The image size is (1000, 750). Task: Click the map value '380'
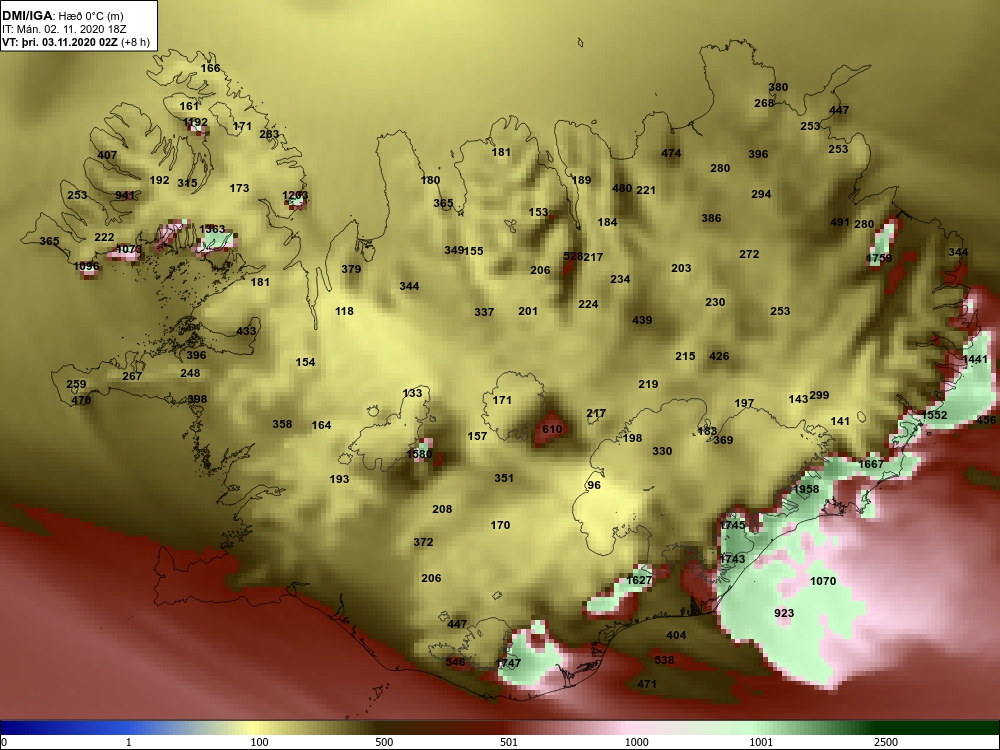pyautogui.click(x=778, y=87)
